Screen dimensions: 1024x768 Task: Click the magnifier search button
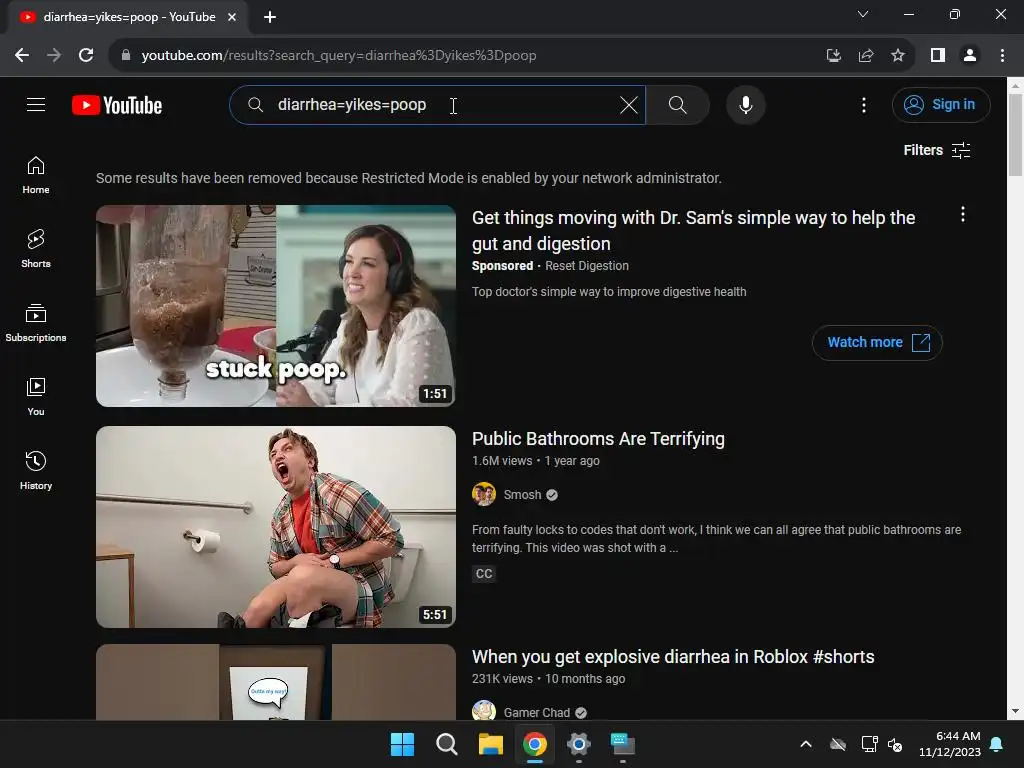tap(677, 105)
